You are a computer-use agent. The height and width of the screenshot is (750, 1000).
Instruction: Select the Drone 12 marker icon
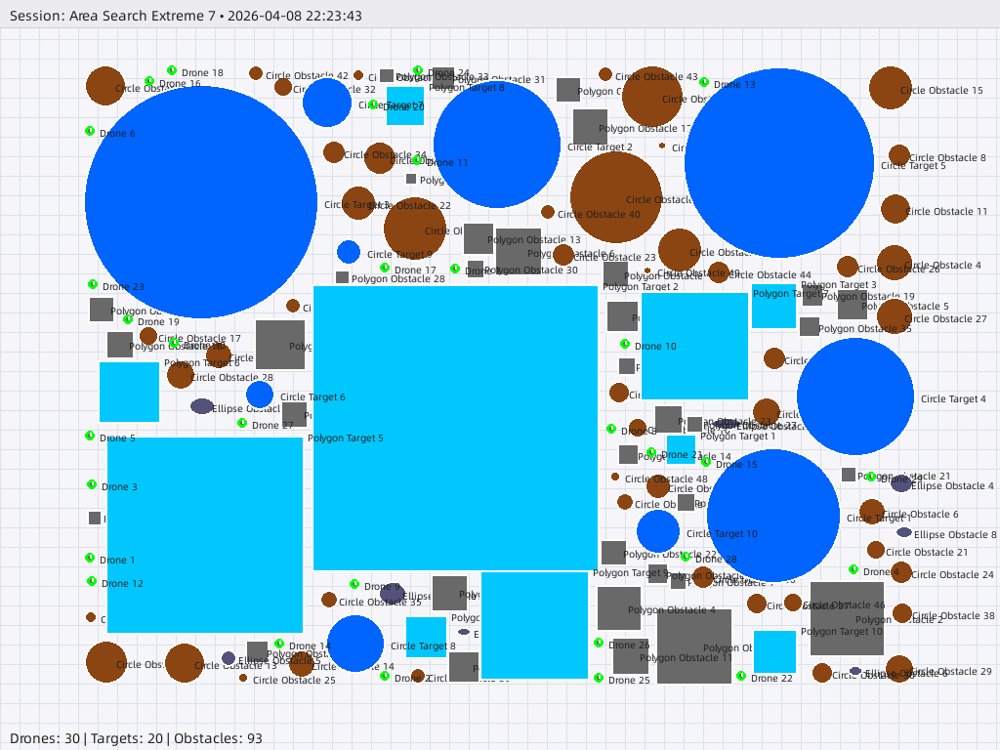point(92,581)
